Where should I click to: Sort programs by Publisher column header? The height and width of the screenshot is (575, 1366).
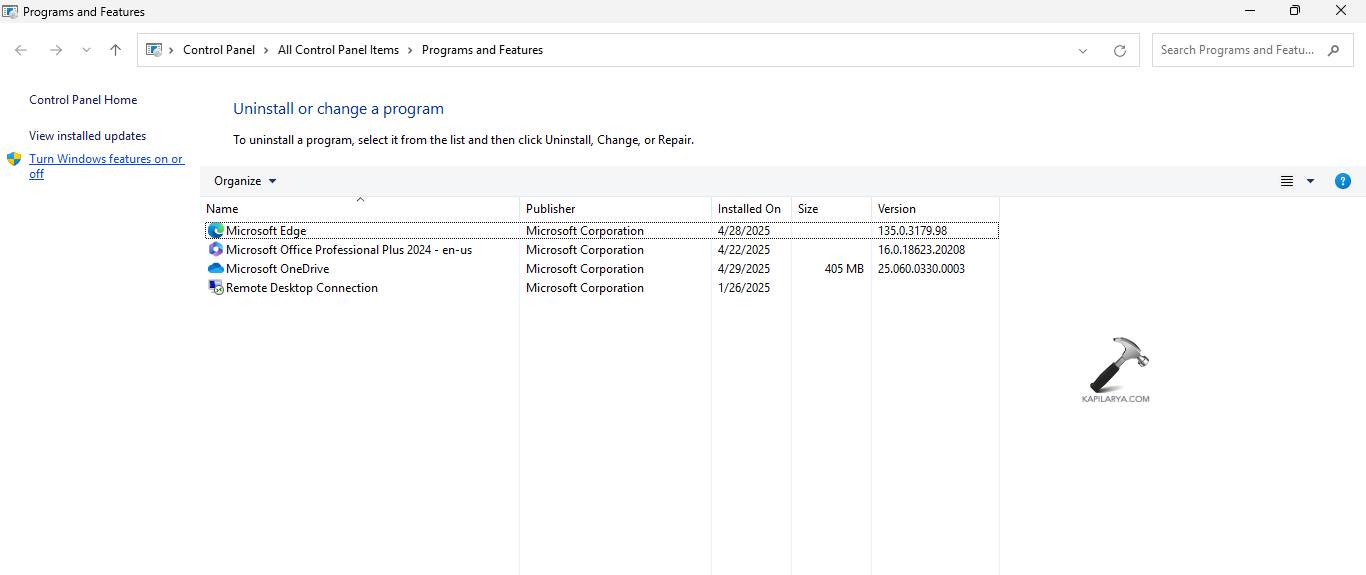[x=551, y=209]
